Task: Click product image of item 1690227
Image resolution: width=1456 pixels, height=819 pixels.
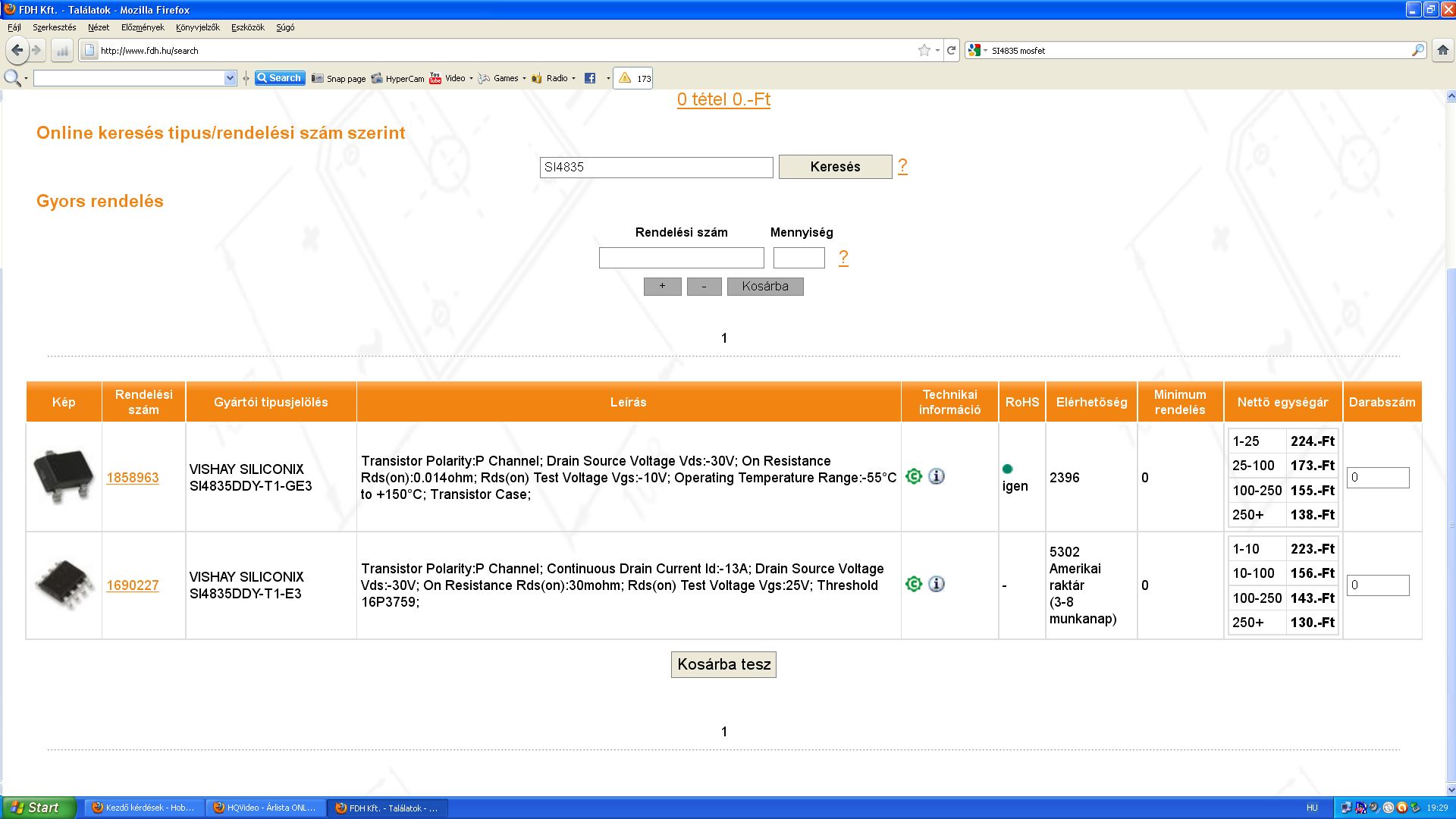Action: [64, 584]
